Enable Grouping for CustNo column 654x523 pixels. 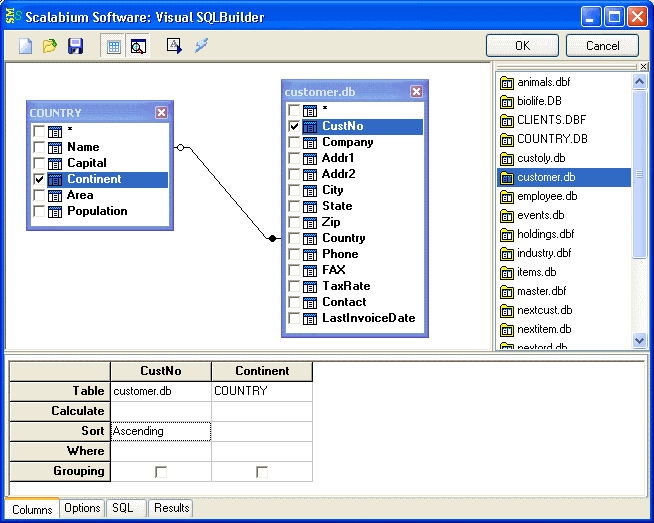click(161, 472)
